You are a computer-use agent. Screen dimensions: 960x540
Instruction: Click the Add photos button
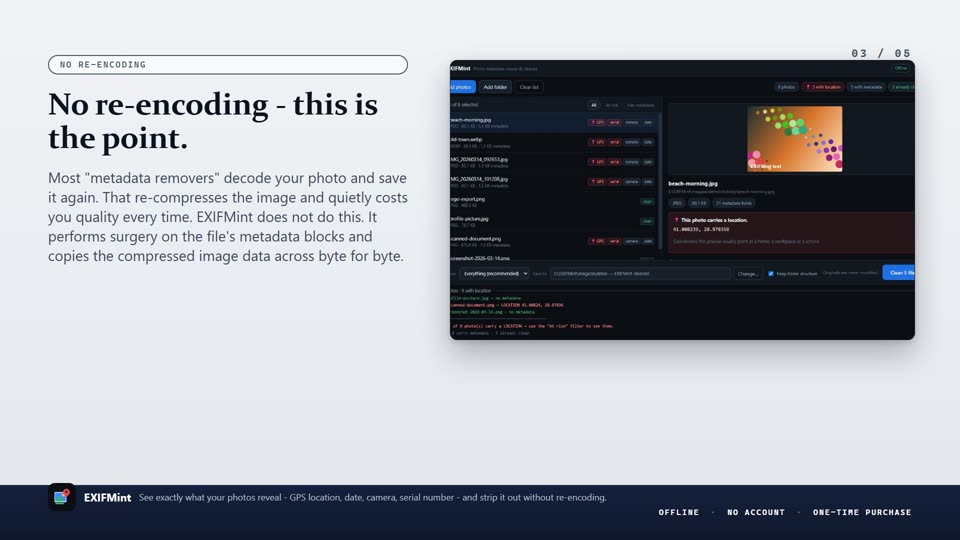point(463,87)
